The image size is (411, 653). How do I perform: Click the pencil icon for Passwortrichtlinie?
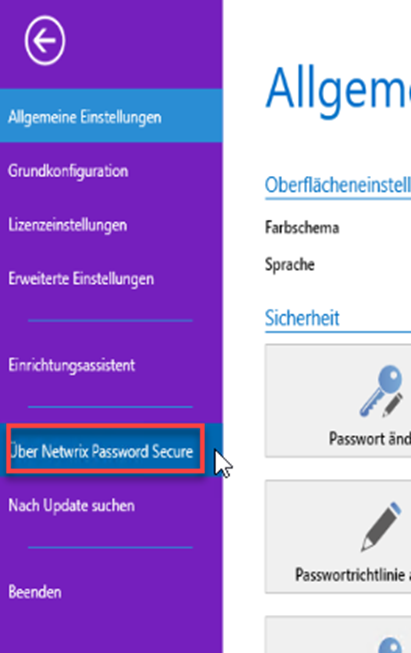381,527
